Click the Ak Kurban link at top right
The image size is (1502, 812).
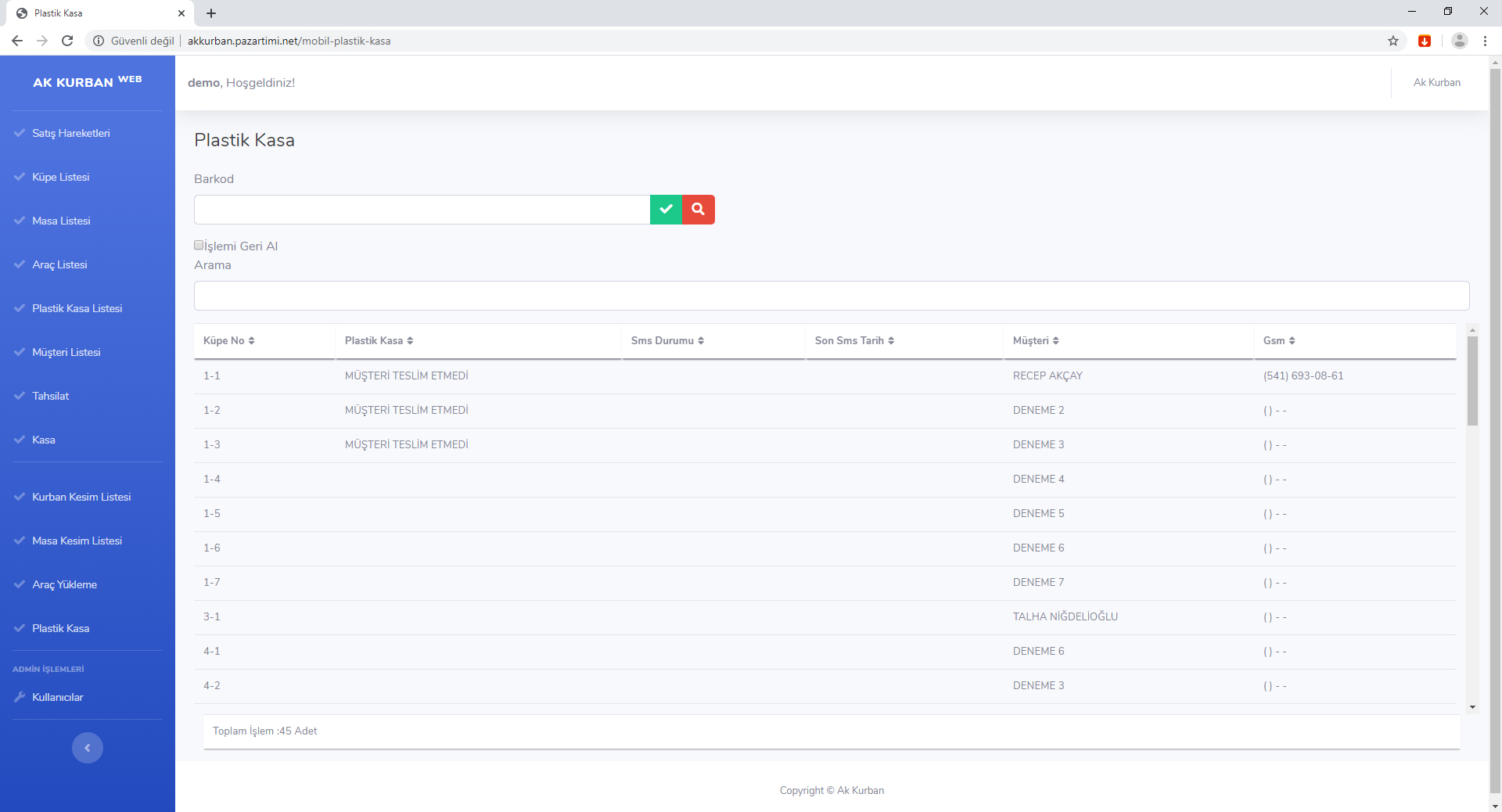click(1436, 82)
